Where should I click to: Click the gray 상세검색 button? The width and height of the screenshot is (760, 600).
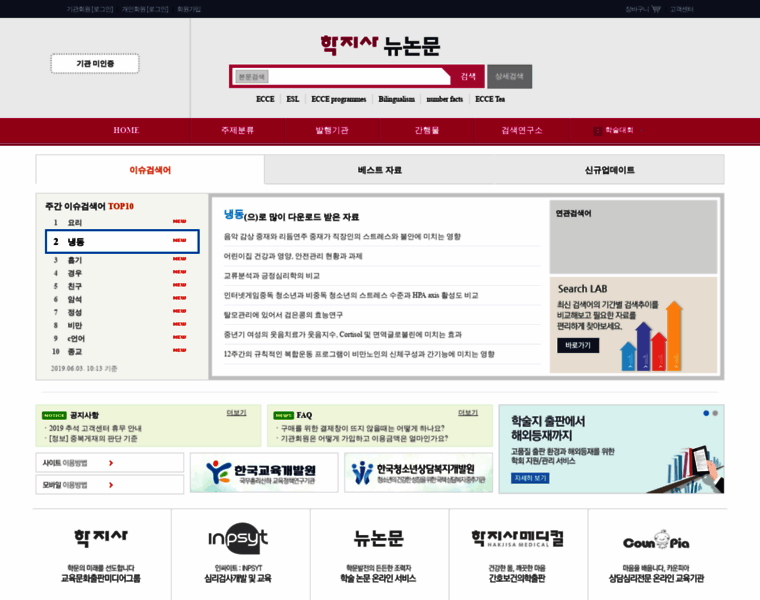coord(509,77)
